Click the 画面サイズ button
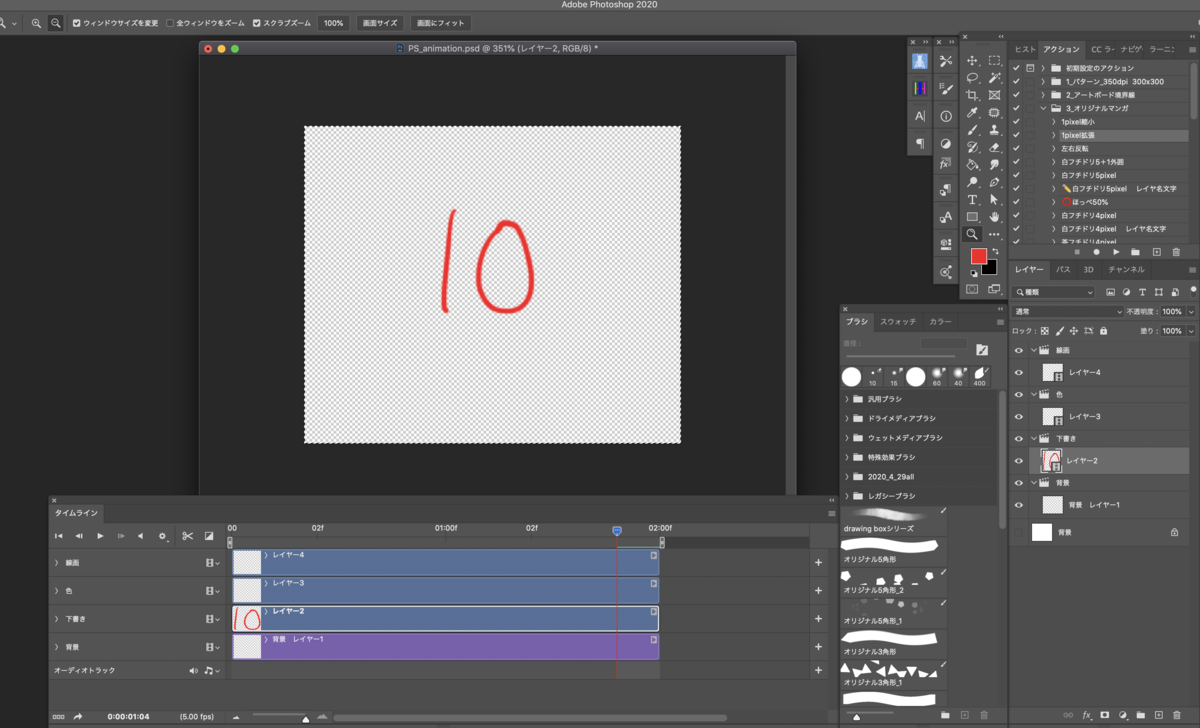This screenshot has height=728, width=1200. pyautogui.click(x=380, y=23)
